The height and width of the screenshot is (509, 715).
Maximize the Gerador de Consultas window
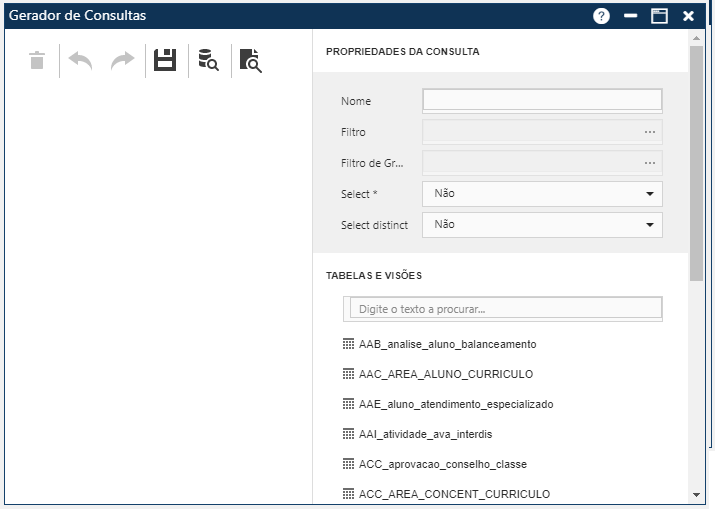pyautogui.click(x=659, y=16)
